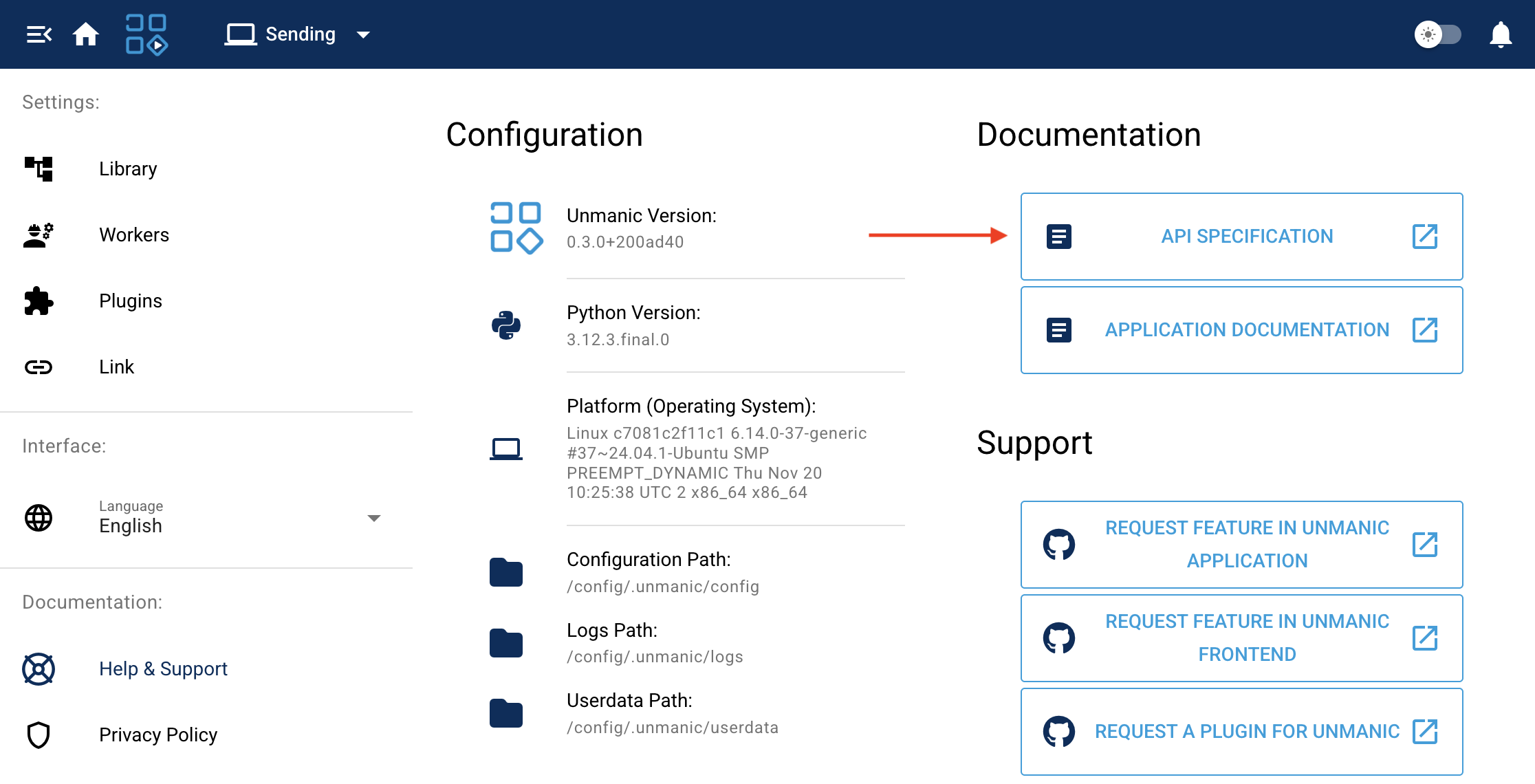Click the globe icon next to Language
Viewport: 1535px width, 784px height.
(x=39, y=518)
